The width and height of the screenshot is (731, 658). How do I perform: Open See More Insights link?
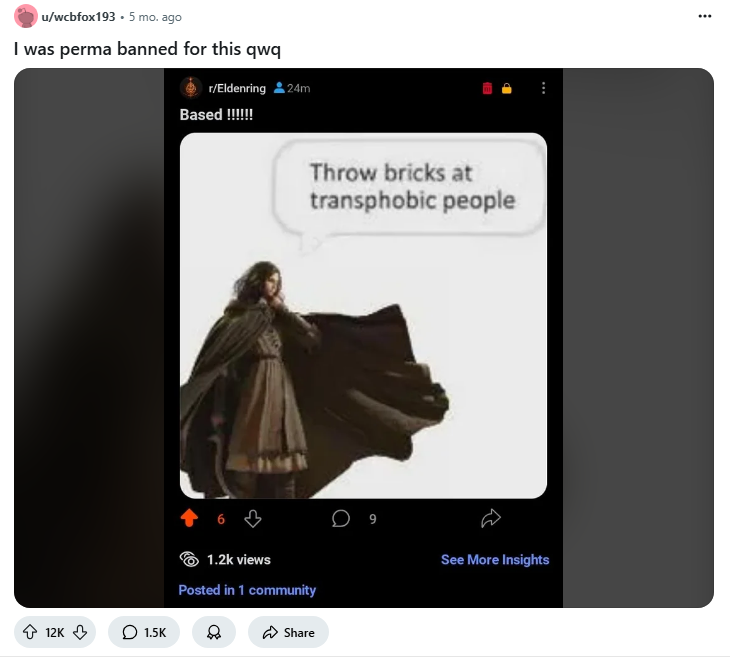[x=495, y=560]
